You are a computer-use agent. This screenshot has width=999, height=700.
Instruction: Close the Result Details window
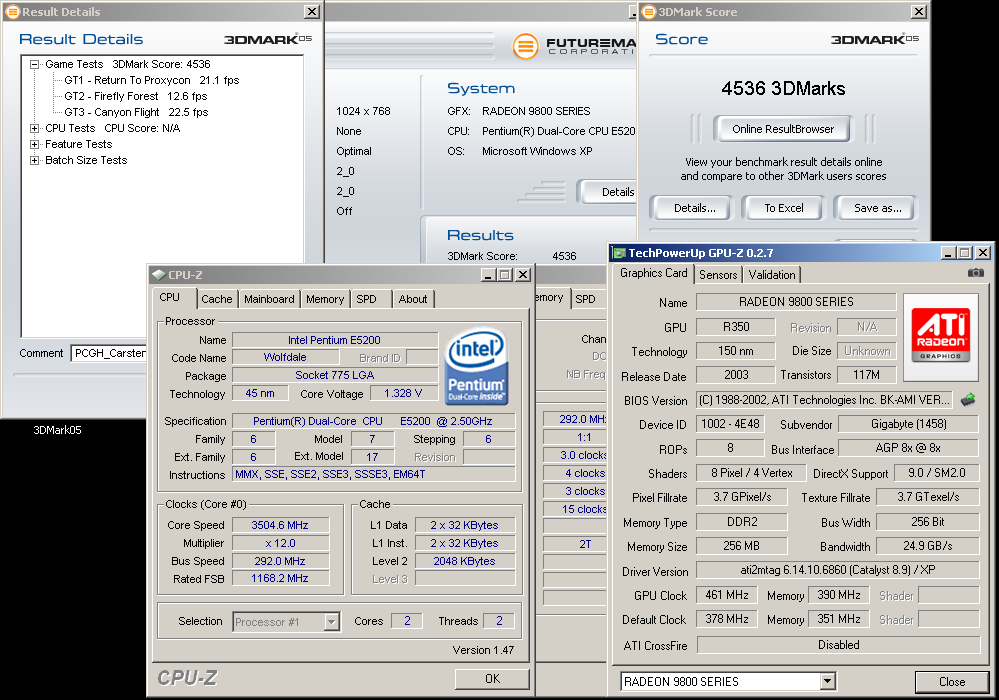pyautogui.click(x=312, y=11)
